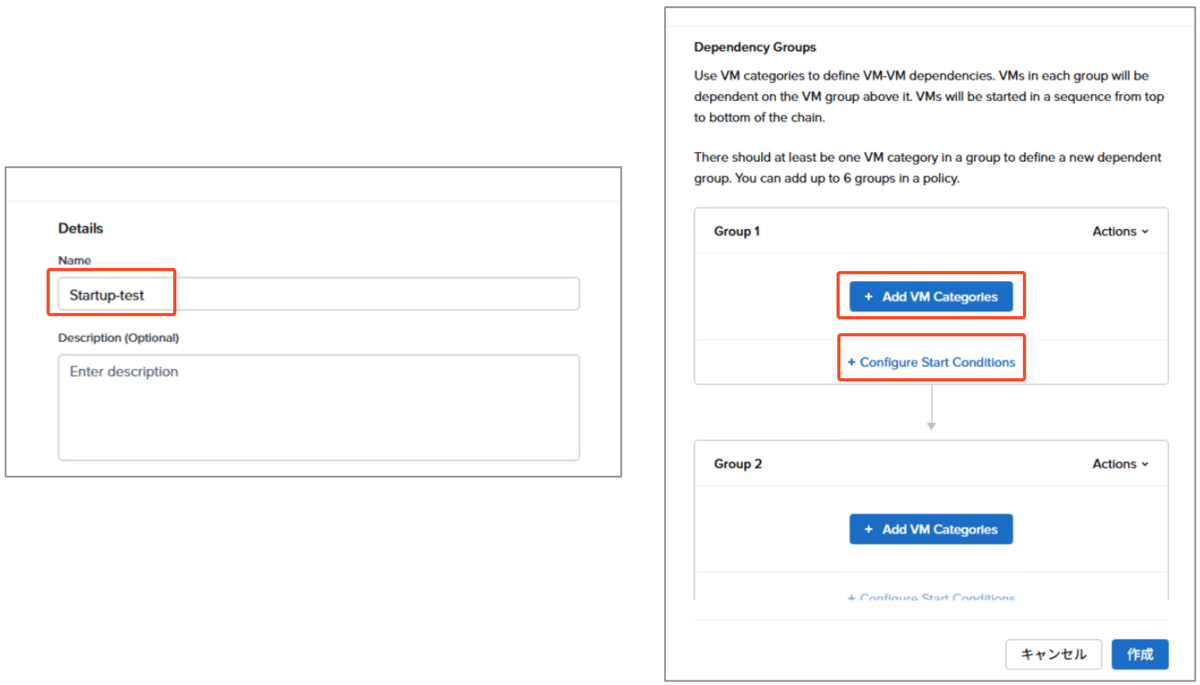
Task: Click the Dependency Groups heading
Action: click(755, 47)
